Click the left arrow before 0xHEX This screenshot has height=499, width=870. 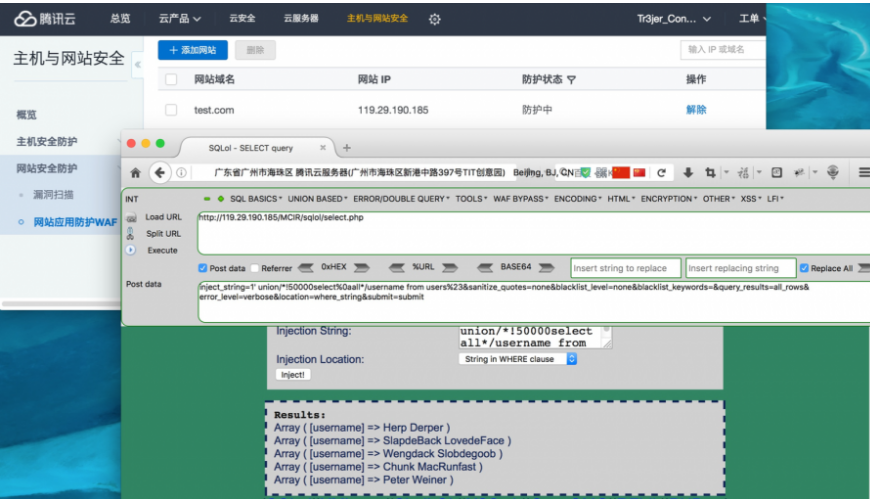pos(306,268)
